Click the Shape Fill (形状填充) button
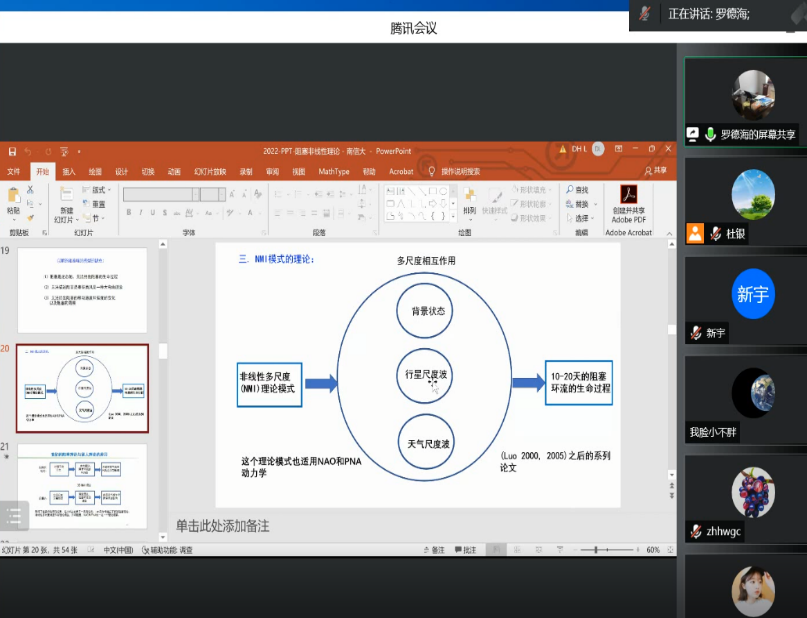 click(x=531, y=190)
